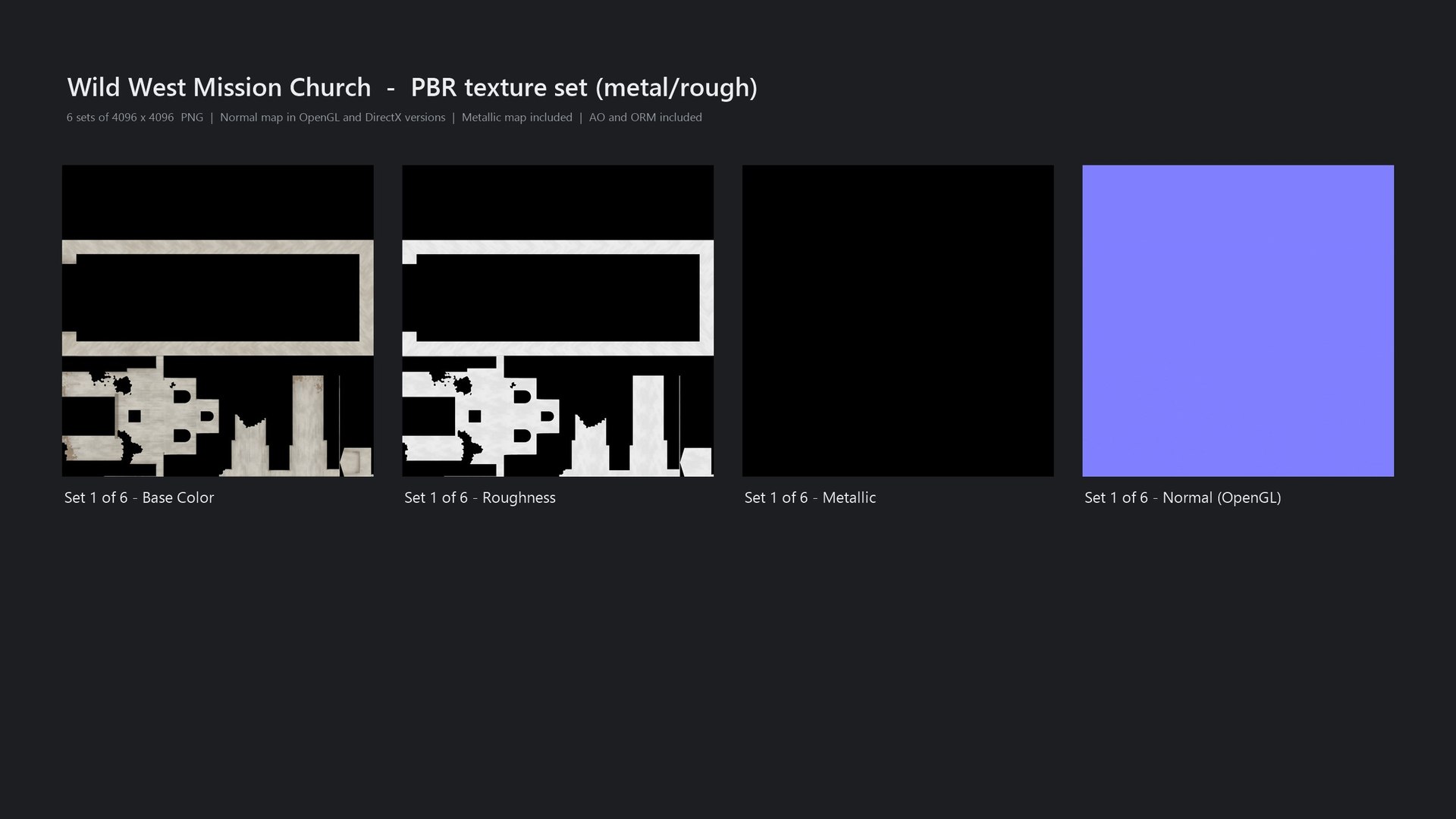Click the '6 sets of 4096 x 4096 PNG' text
This screenshot has height=819, width=1456.
pyautogui.click(x=135, y=118)
